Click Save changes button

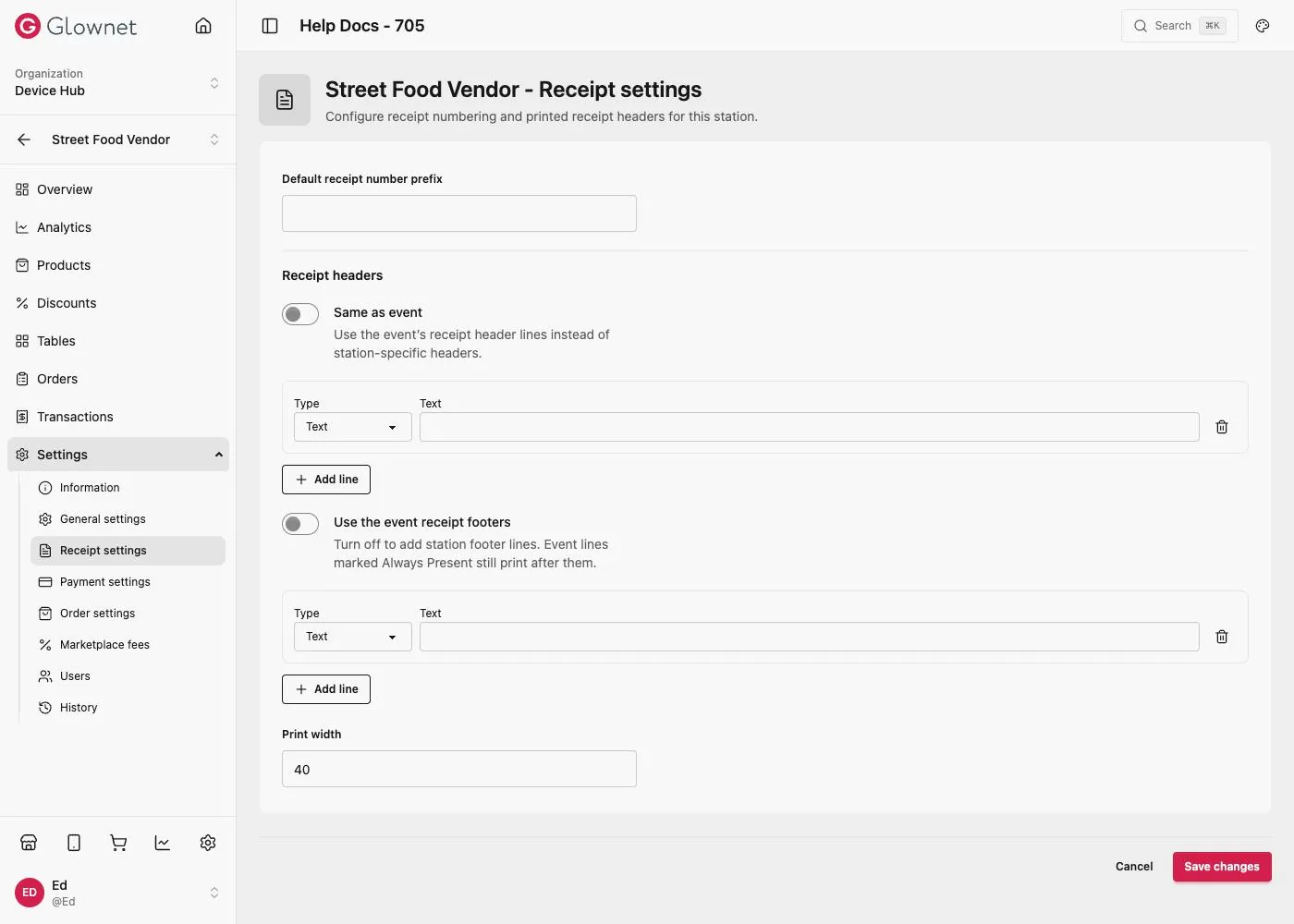coord(1222,867)
